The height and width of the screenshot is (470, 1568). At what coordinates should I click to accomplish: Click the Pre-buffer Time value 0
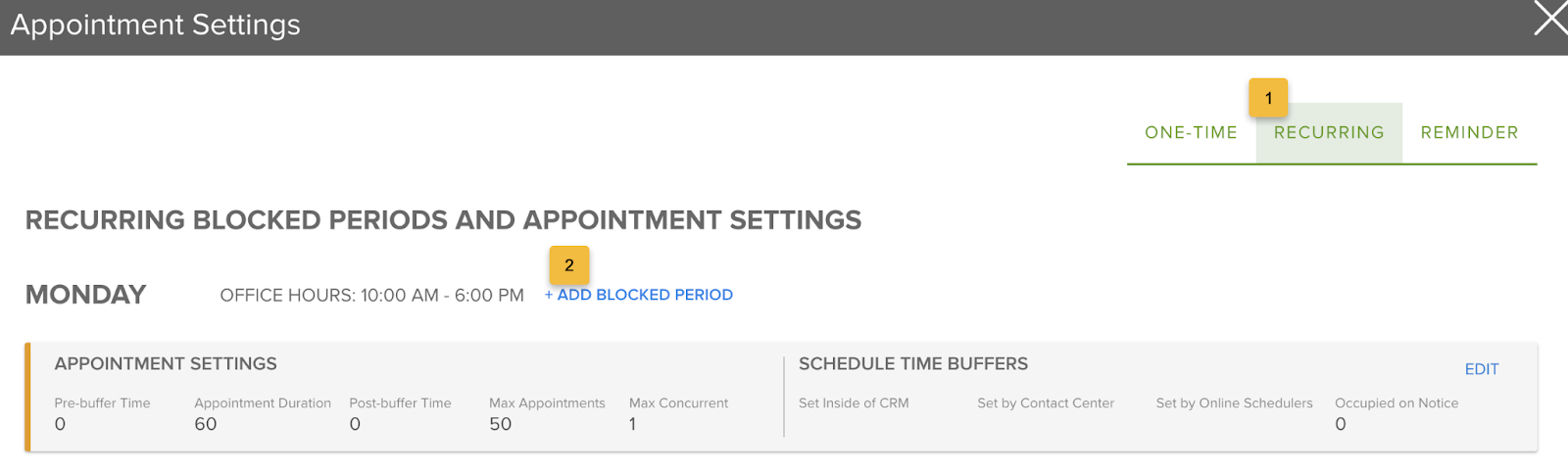60,424
